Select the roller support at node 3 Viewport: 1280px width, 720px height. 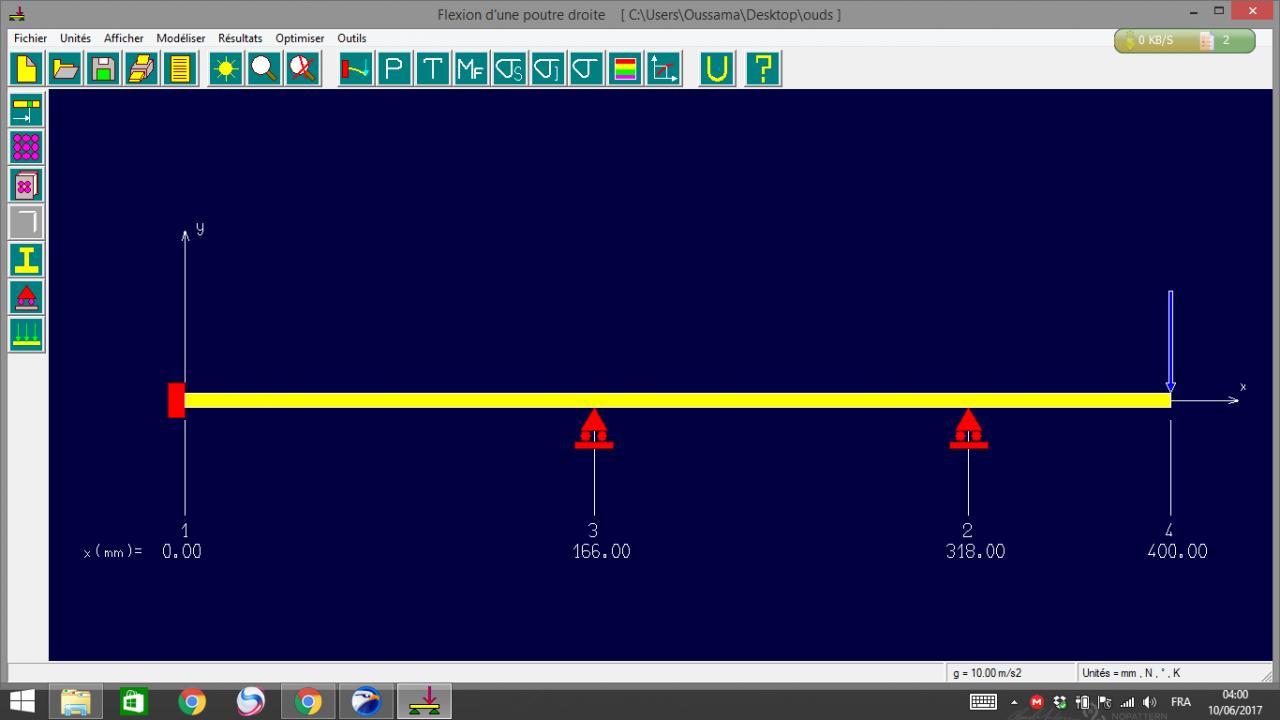pos(594,428)
